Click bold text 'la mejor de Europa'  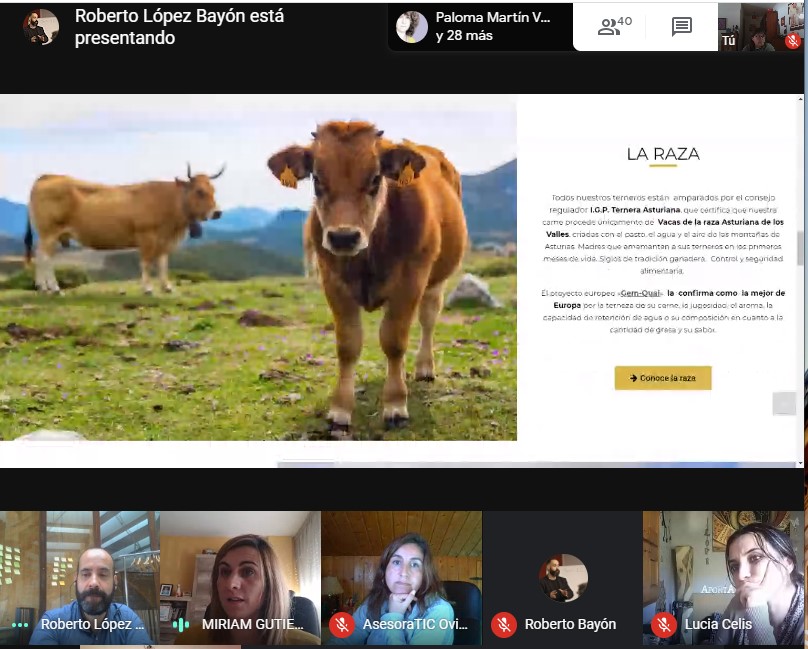[x=669, y=299]
